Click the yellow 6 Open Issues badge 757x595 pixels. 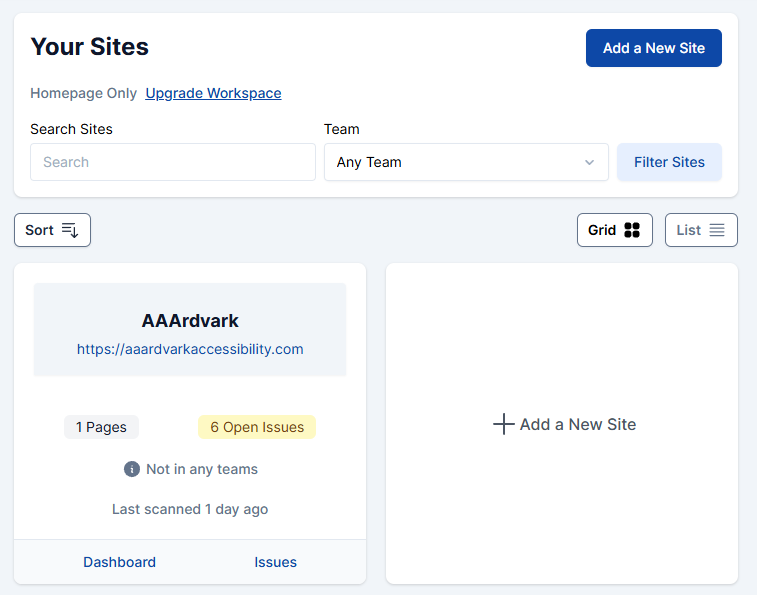point(257,427)
